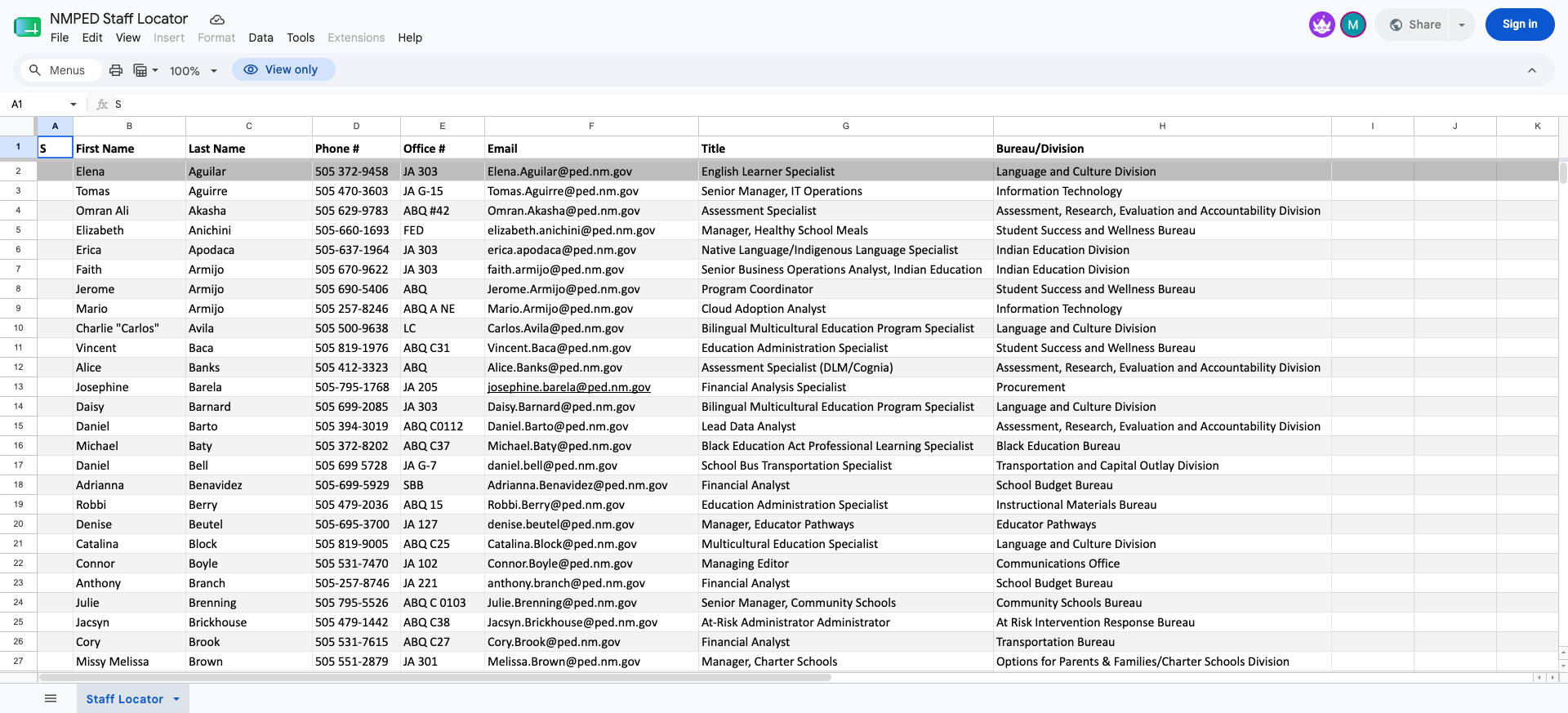1568x713 pixels.
Task: Click the Name box showing A1
Action: pyautogui.click(x=36, y=104)
